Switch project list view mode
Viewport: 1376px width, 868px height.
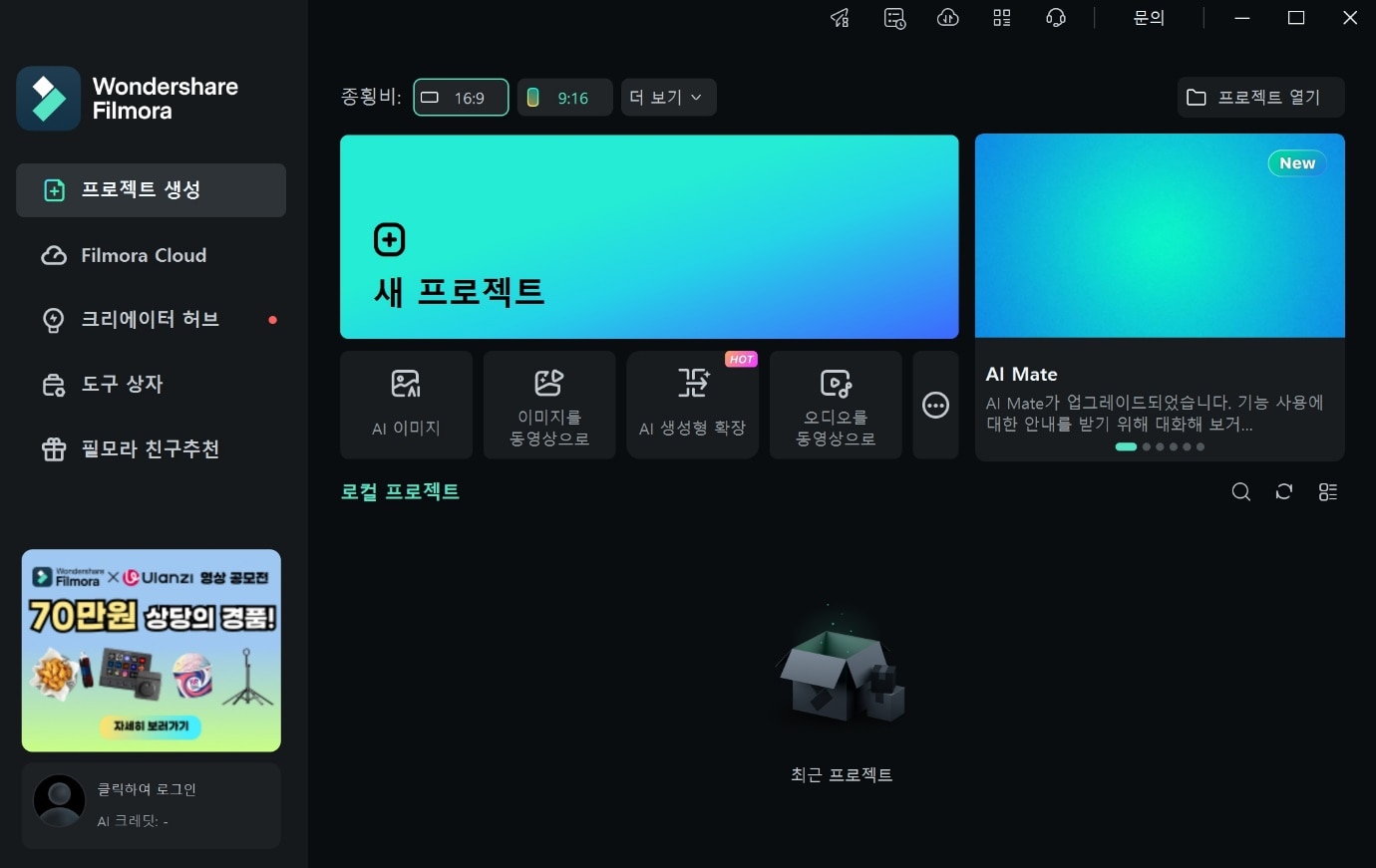(x=1328, y=492)
